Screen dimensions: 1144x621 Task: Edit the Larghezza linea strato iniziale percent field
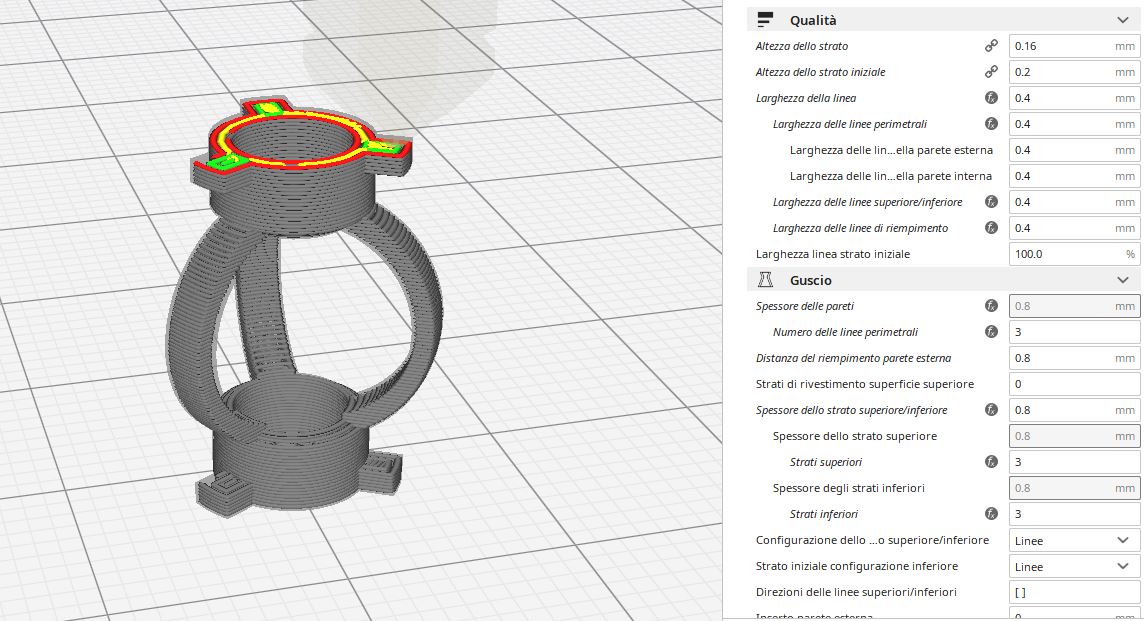[1074, 254]
